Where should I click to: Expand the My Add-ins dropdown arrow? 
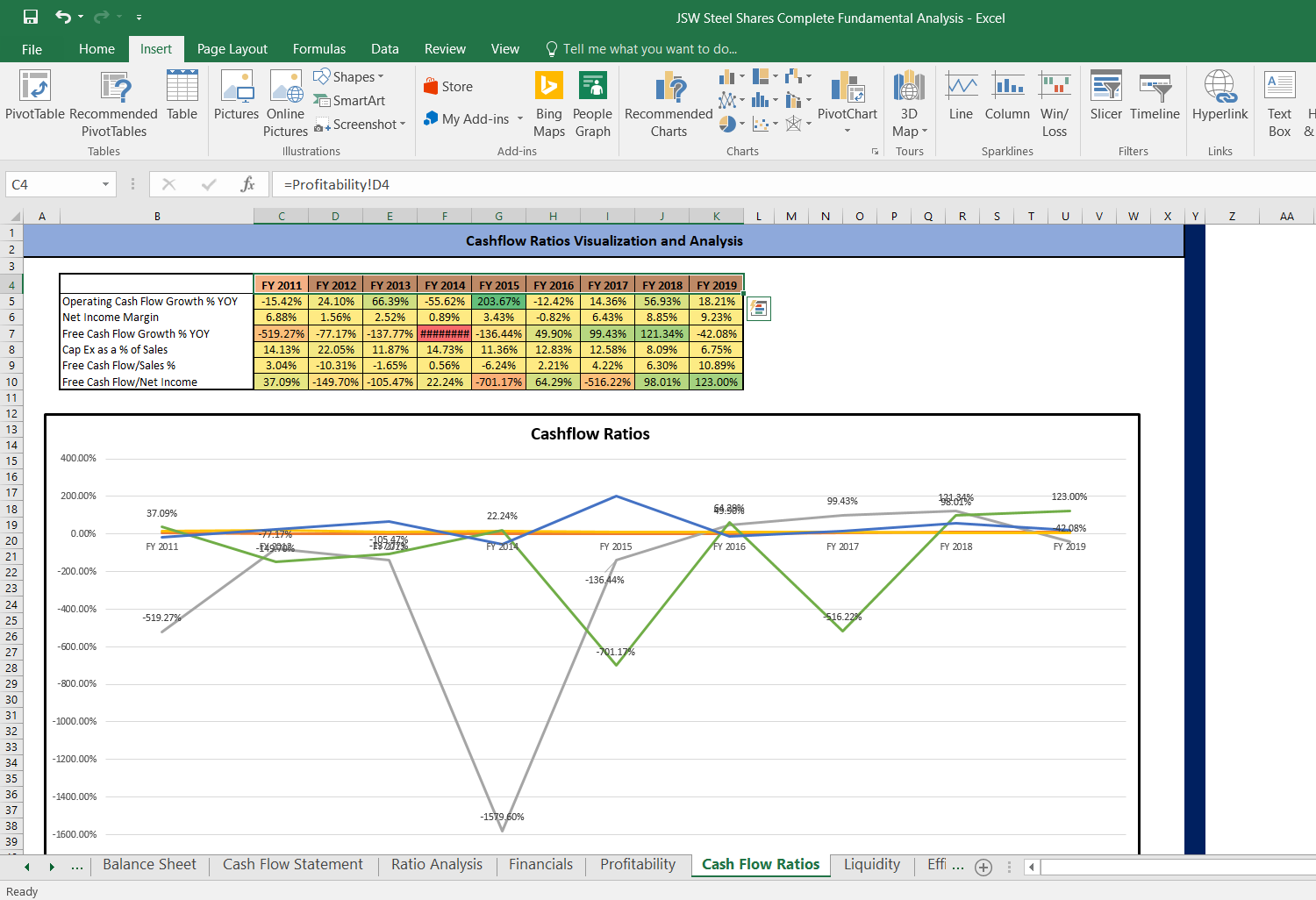[x=520, y=118]
